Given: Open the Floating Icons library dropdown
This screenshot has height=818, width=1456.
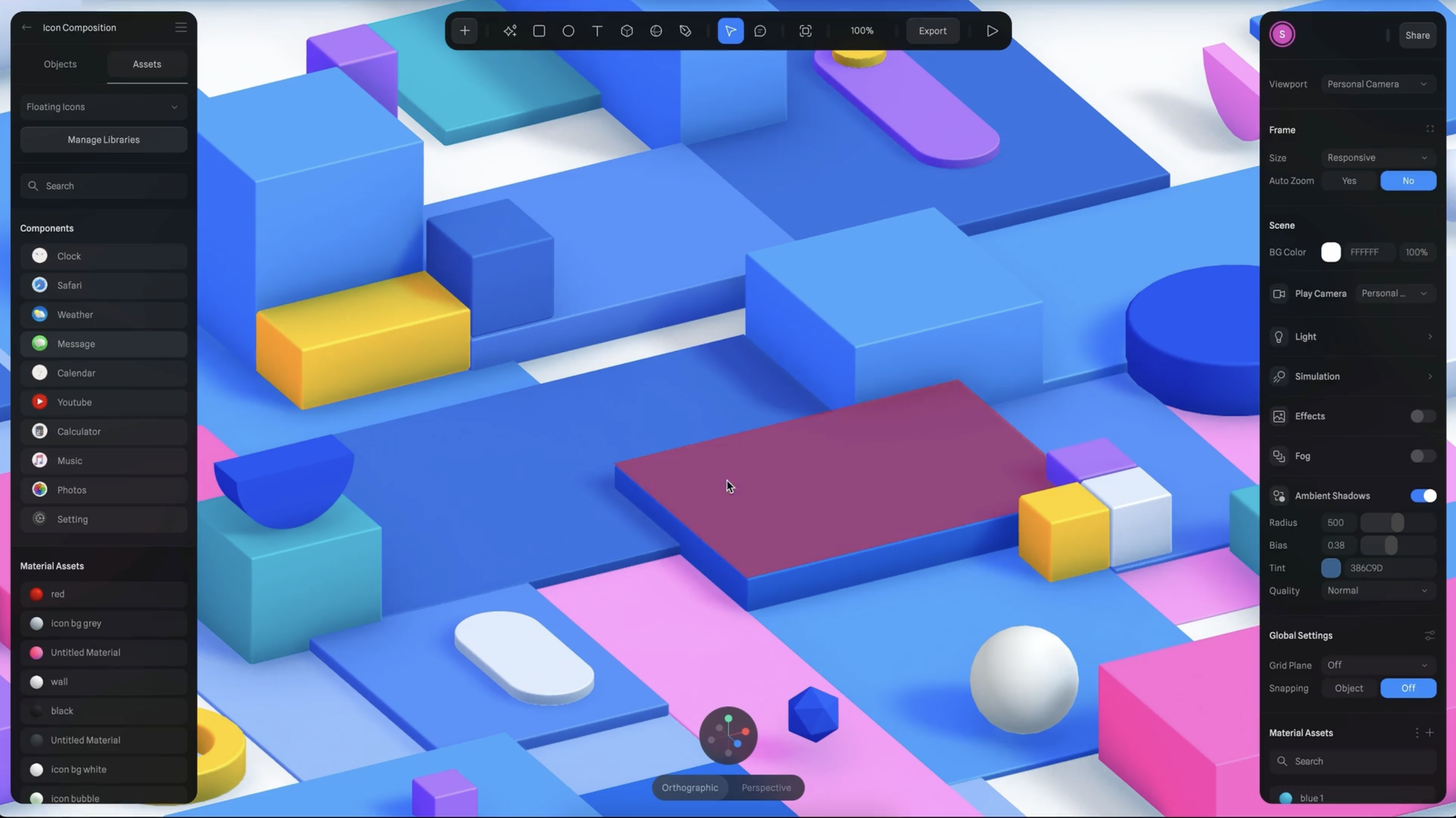Looking at the screenshot, I should [104, 107].
